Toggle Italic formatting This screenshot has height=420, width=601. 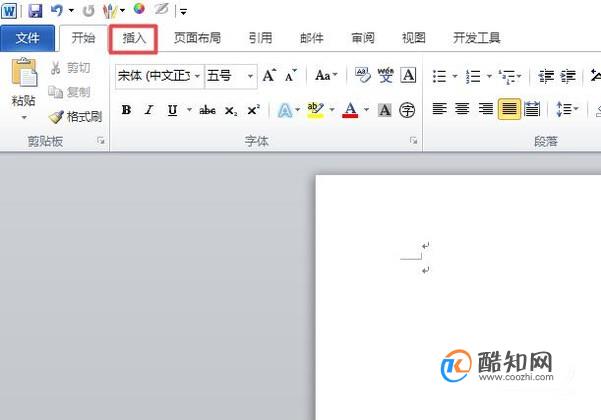pos(149,110)
